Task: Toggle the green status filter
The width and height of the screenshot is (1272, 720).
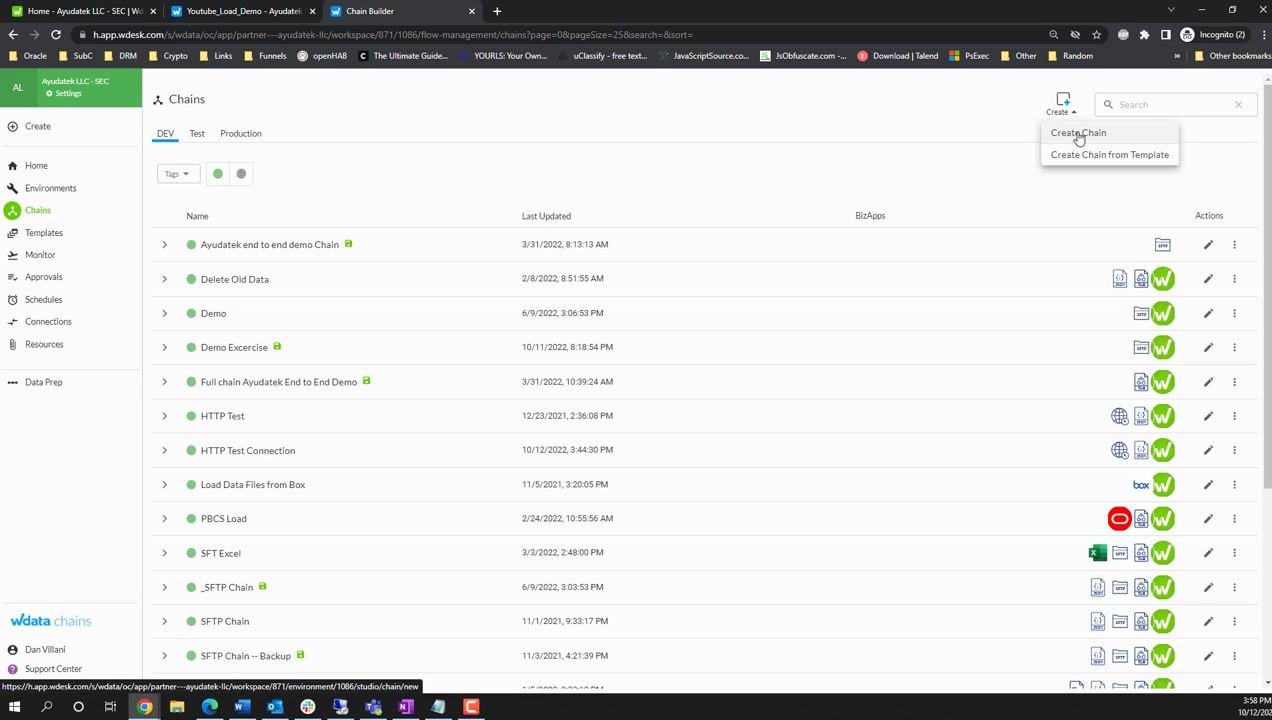Action: point(218,174)
